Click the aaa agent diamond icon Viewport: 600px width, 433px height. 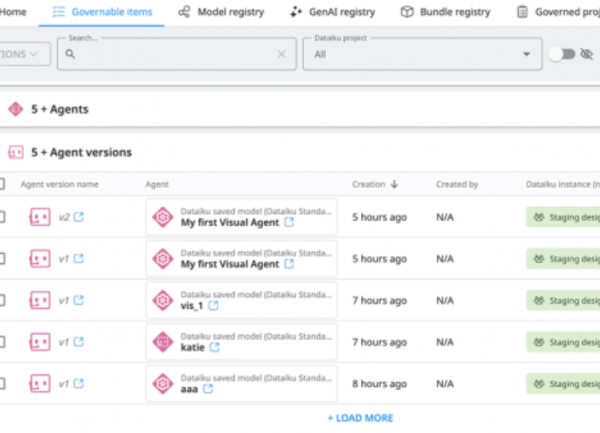pyautogui.click(x=163, y=383)
